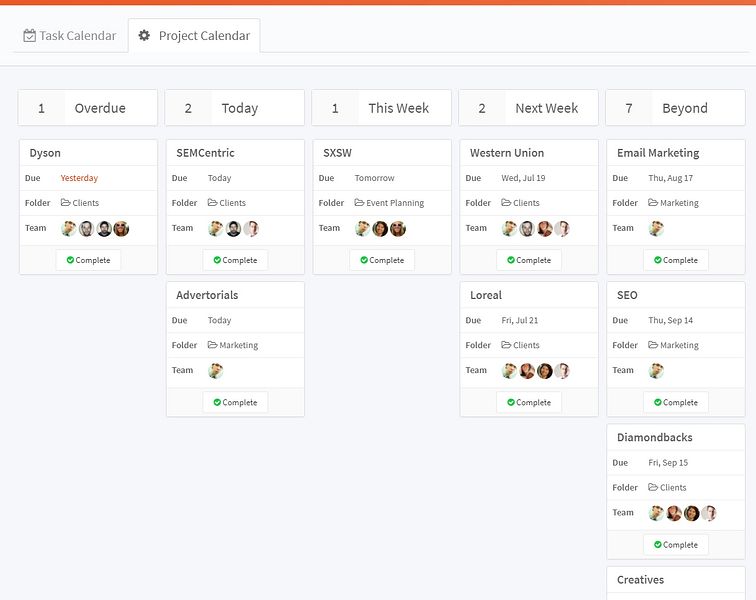This screenshot has width=756, height=600.
Task: Open the Email Marketing project title
Action: point(658,153)
